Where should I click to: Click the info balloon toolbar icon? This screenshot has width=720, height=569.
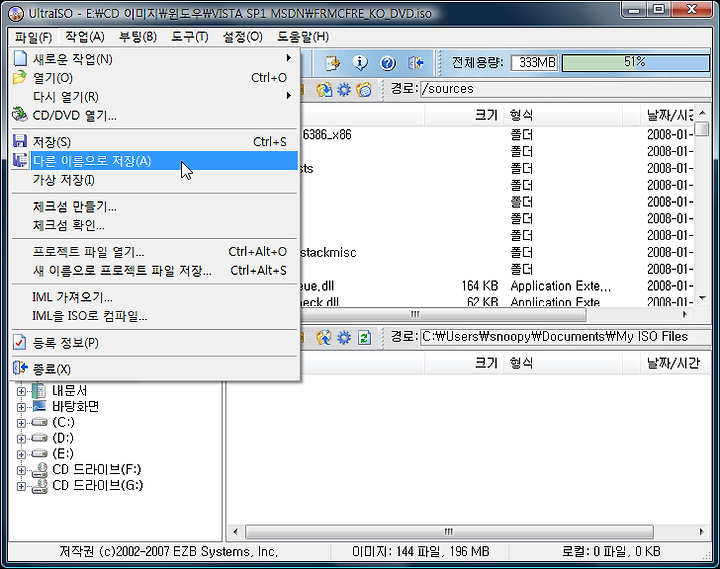(360, 63)
